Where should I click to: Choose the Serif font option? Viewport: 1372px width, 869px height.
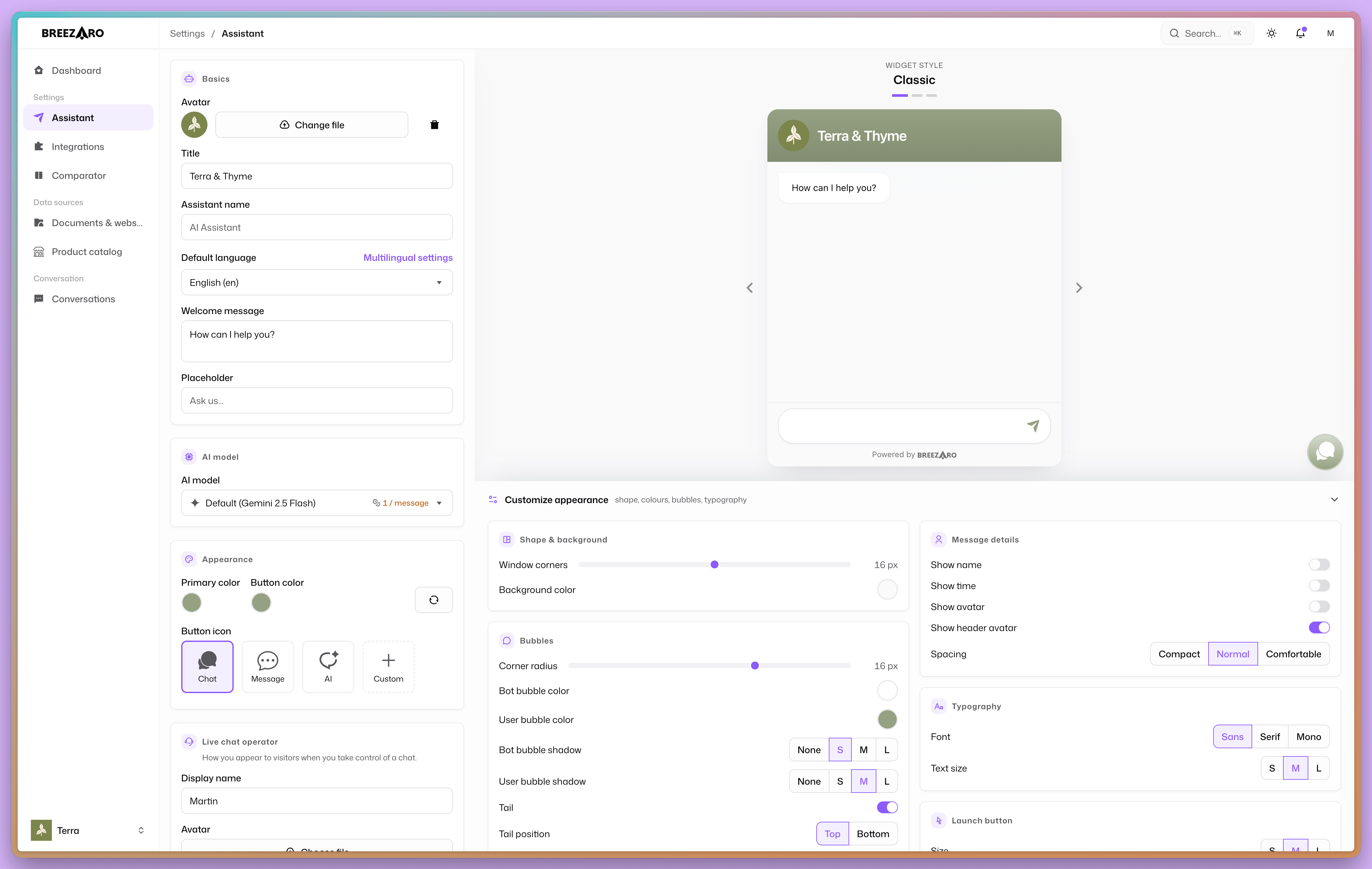(x=1270, y=737)
